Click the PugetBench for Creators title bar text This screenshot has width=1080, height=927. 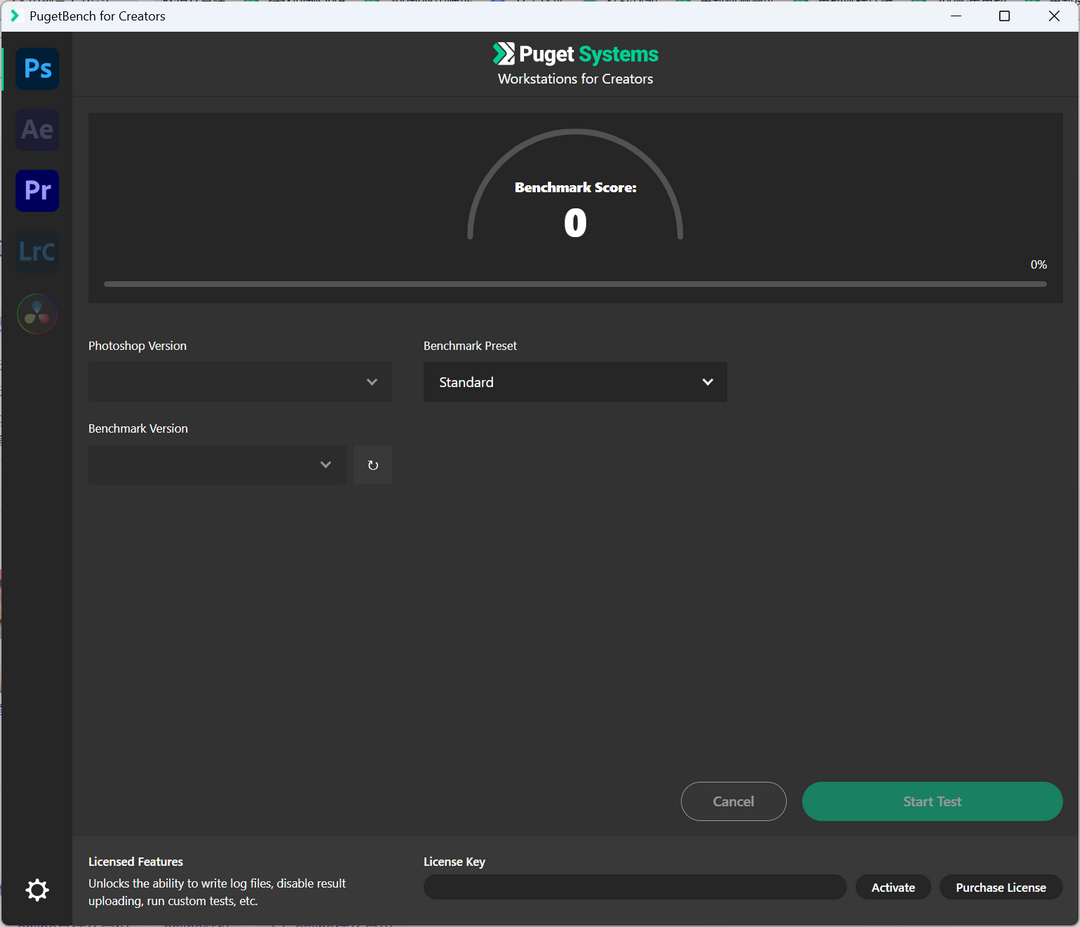tap(97, 15)
